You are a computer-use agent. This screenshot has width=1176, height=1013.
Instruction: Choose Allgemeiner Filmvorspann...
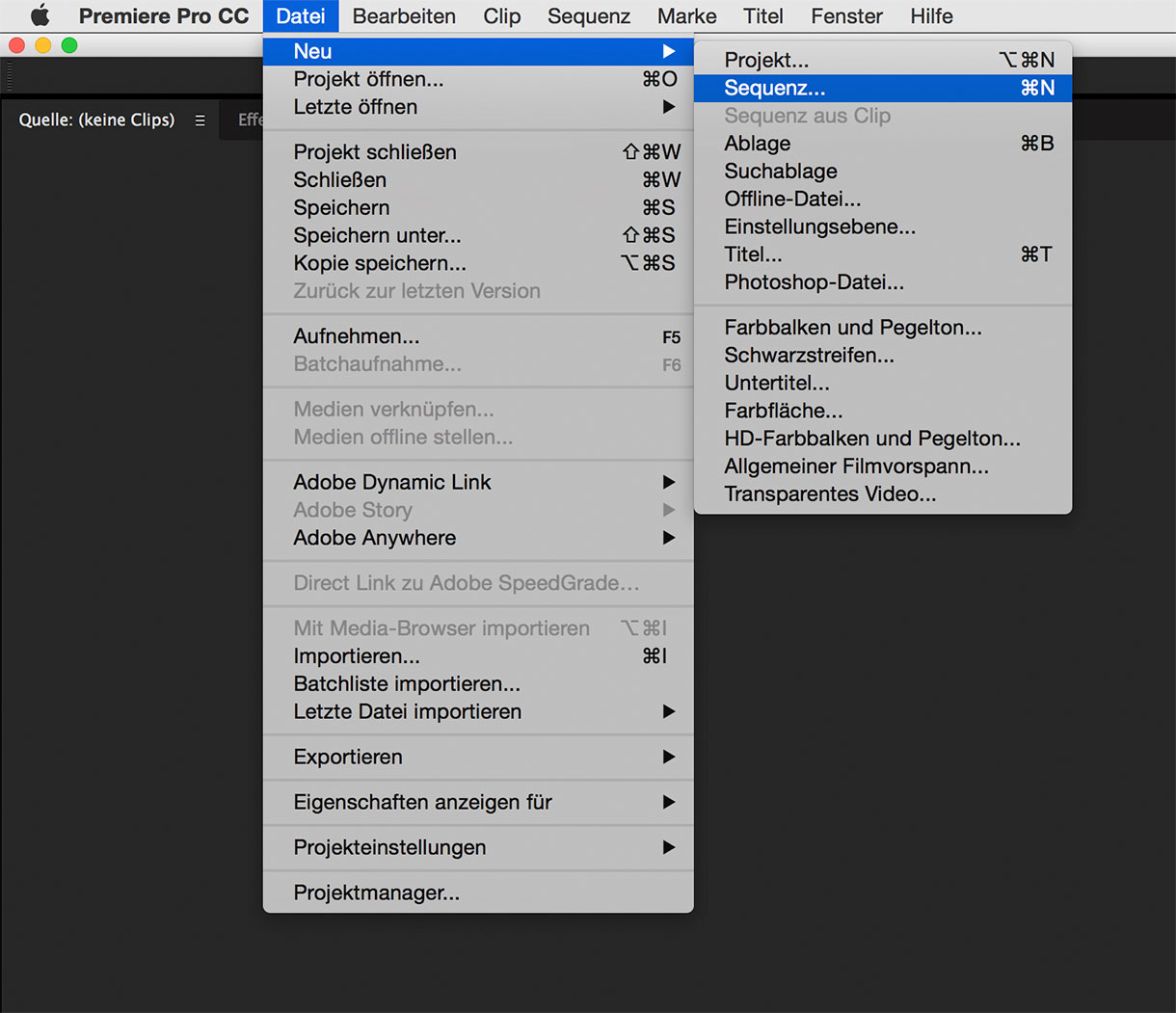[883, 467]
